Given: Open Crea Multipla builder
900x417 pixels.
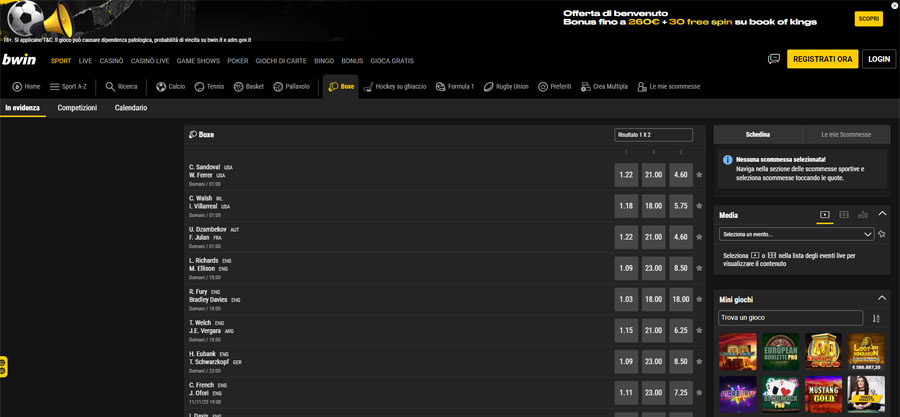Looking at the screenshot, I should 604,87.
